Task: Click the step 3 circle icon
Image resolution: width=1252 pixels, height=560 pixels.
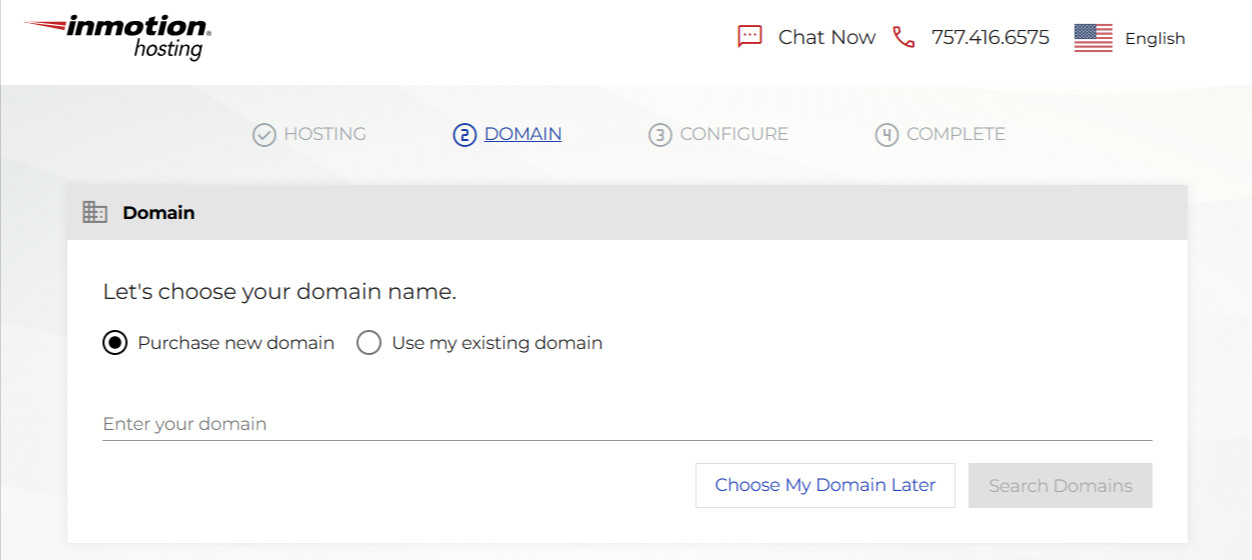Action: tap(660, 134)
